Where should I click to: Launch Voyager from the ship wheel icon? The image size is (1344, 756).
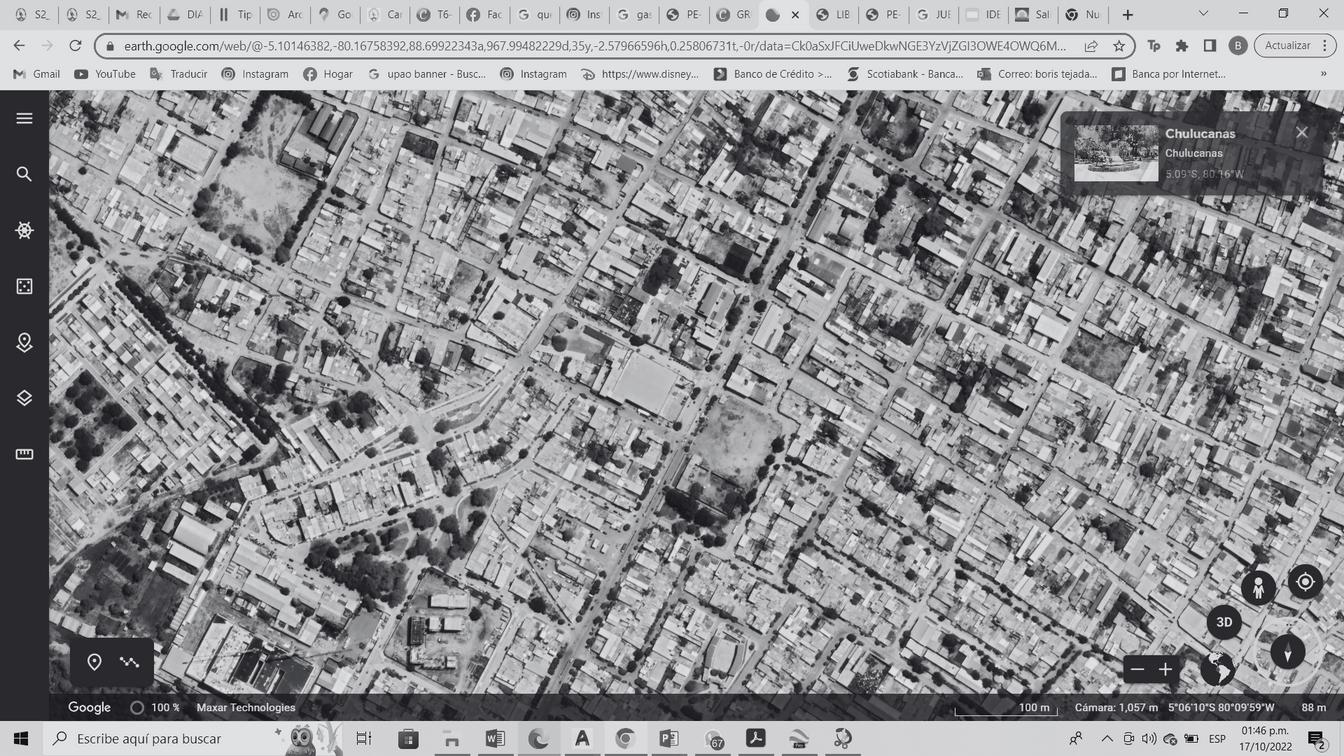[x=24, y=230]
